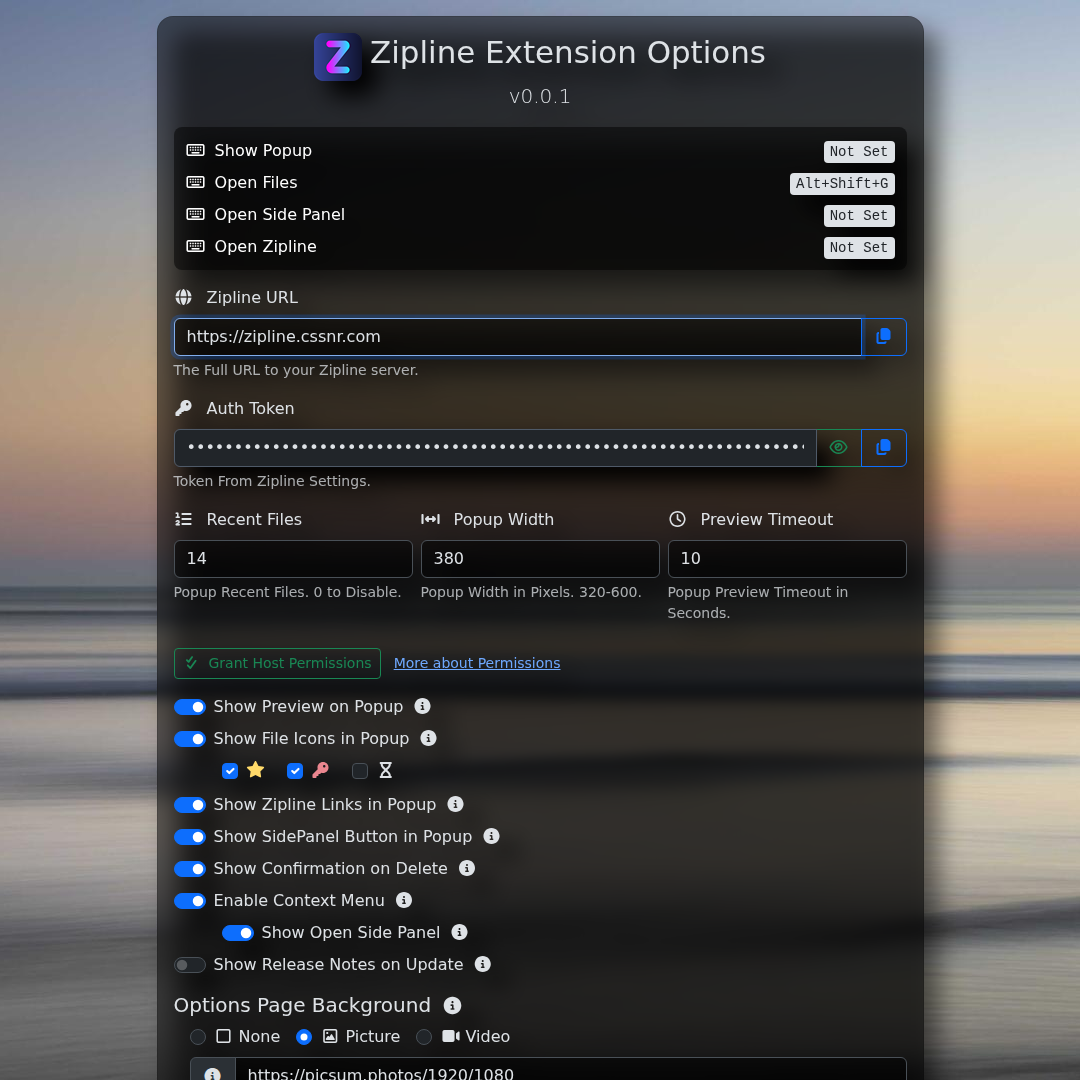Screen dimensions: 1080x1080
Task: Enable Show Release Notes on Update
Action: pos(190,965)
